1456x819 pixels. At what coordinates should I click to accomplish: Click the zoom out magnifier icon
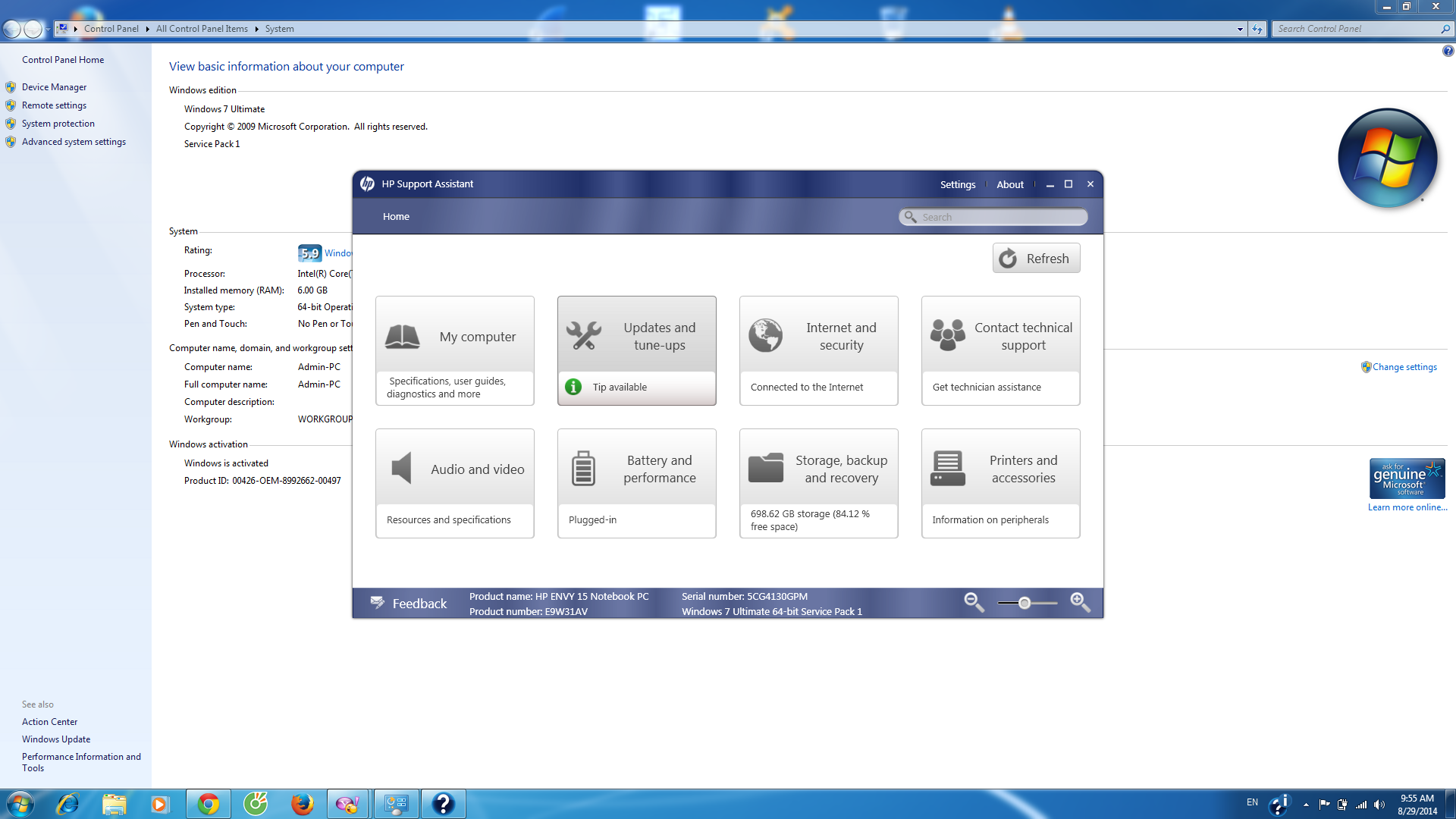click(x=974, y=603)
